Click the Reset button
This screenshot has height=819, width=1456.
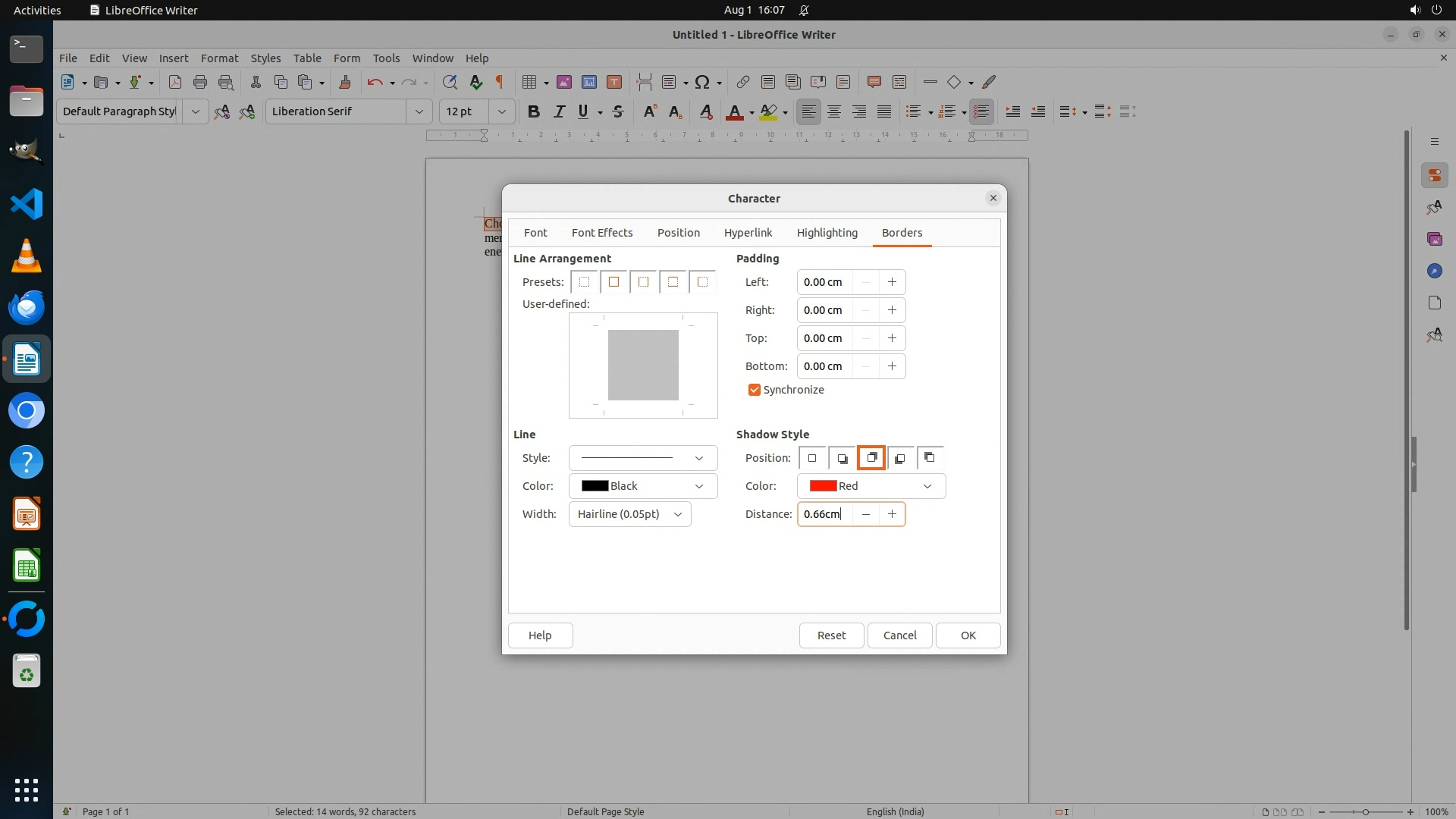click(831, 635)
